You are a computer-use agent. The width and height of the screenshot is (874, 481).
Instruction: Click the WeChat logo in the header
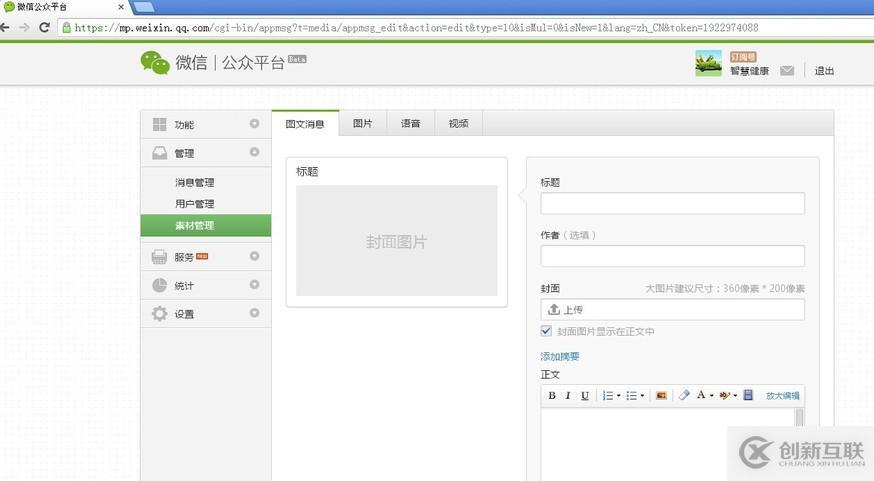[155, 63]
